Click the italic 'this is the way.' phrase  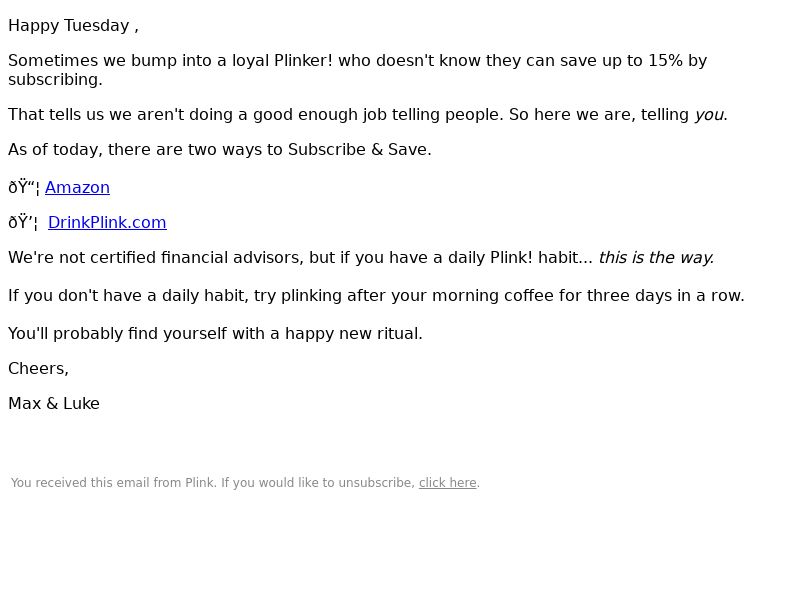656,258
